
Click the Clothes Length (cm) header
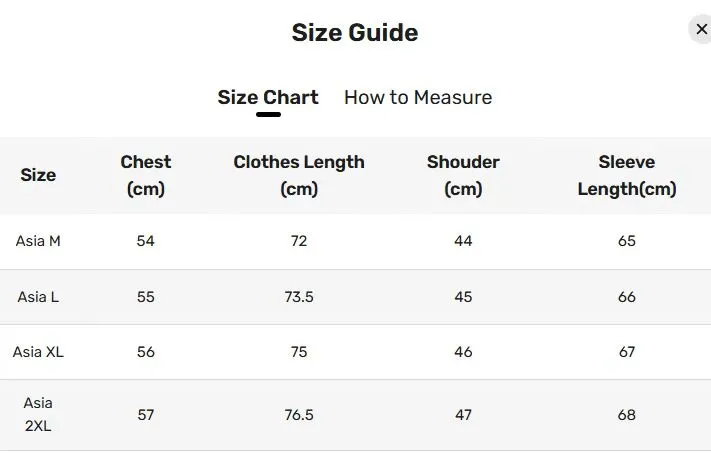tap(299, 175)
